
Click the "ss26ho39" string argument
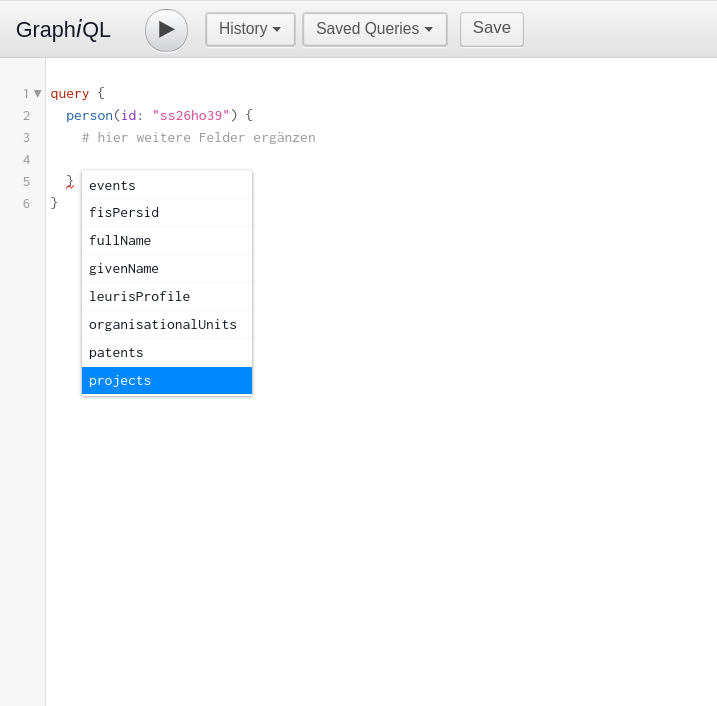(191, 116)
